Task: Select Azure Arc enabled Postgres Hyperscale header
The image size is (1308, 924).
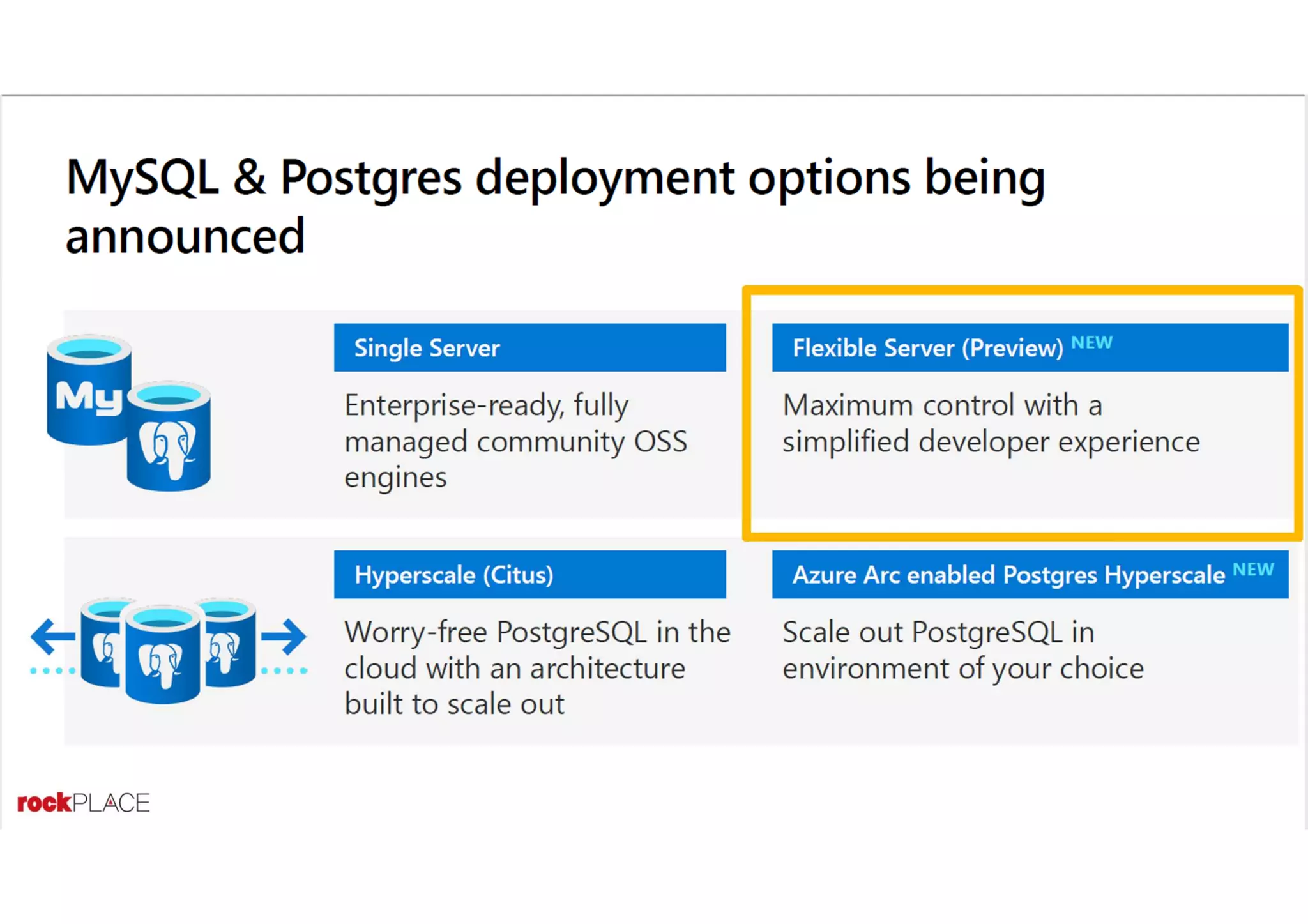Action: click(x=1030, y=575)
